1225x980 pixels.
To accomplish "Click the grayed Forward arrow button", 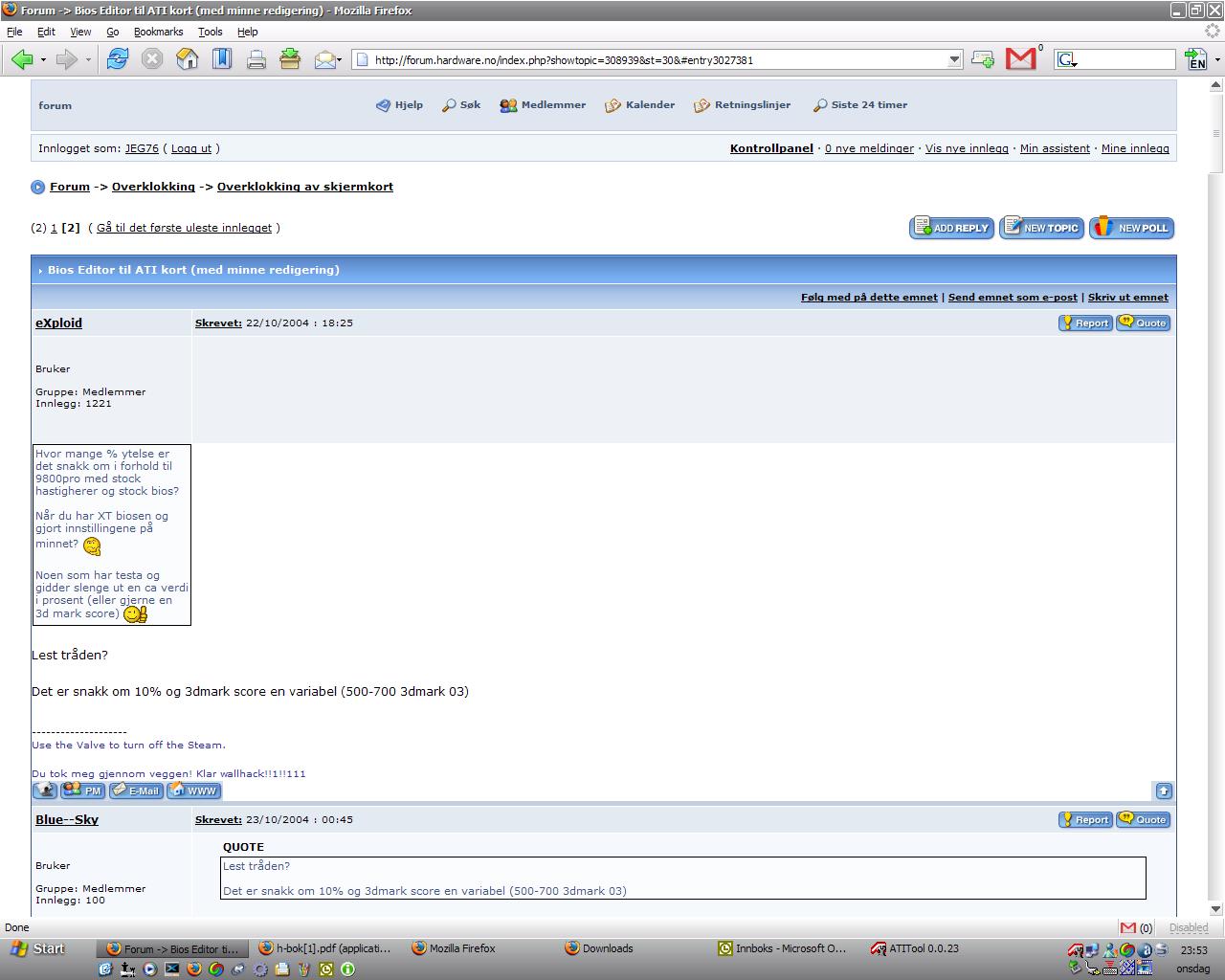I will click(x=66, y=59).
